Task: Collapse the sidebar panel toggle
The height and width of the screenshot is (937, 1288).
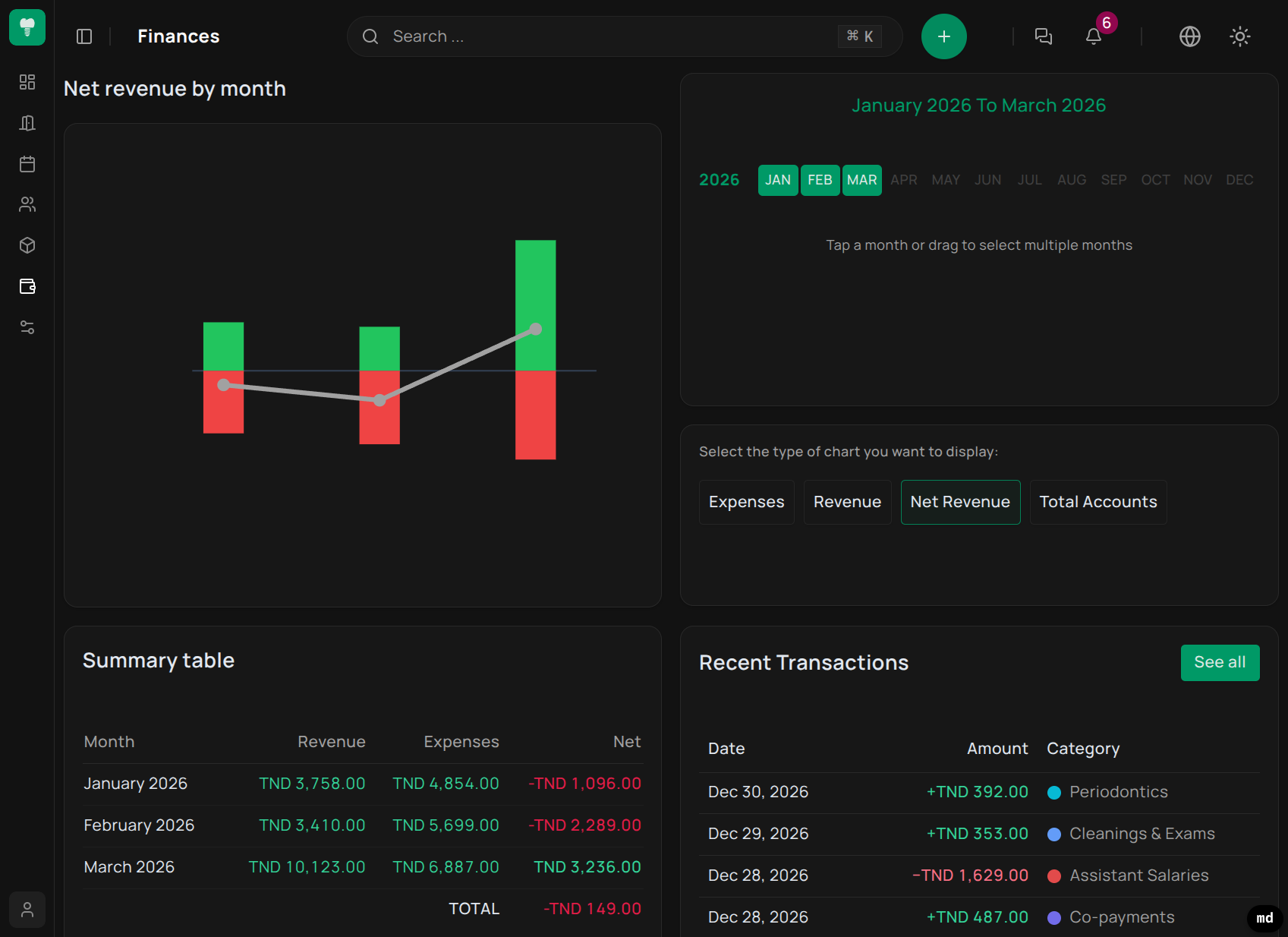Action: [x=84, y=36]
